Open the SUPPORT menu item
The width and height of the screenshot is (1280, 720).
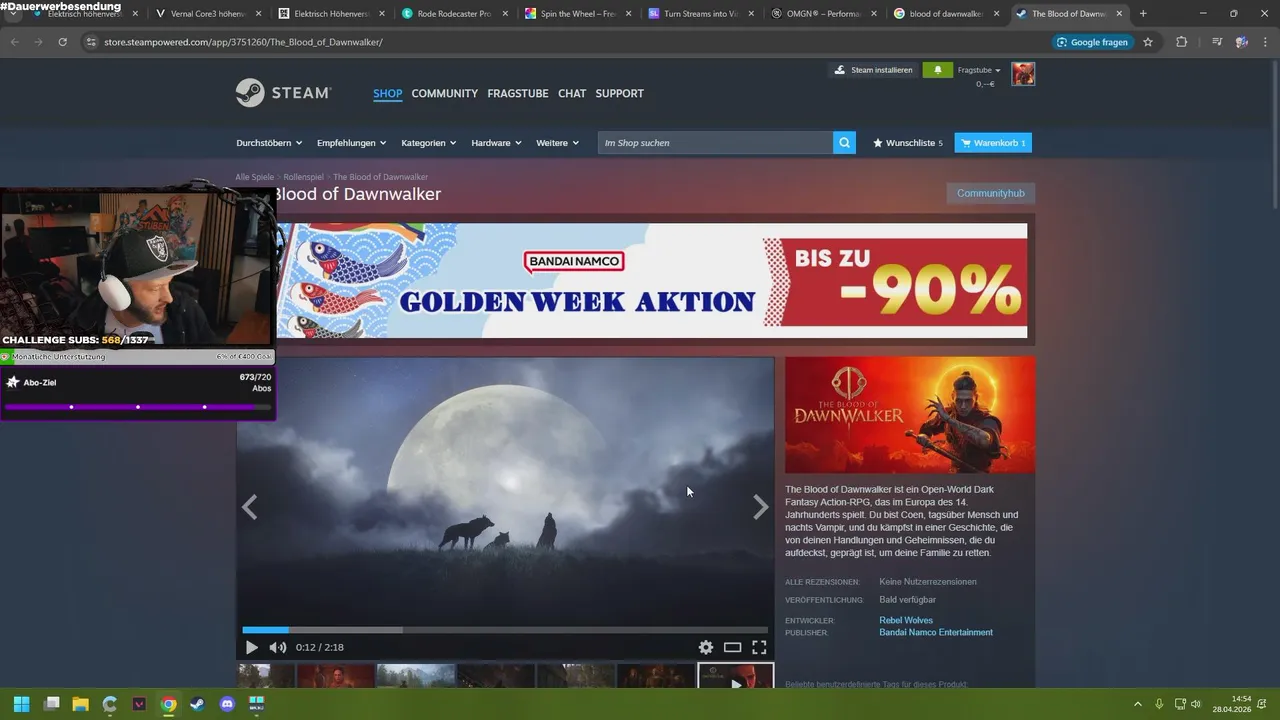click(620, 93)
